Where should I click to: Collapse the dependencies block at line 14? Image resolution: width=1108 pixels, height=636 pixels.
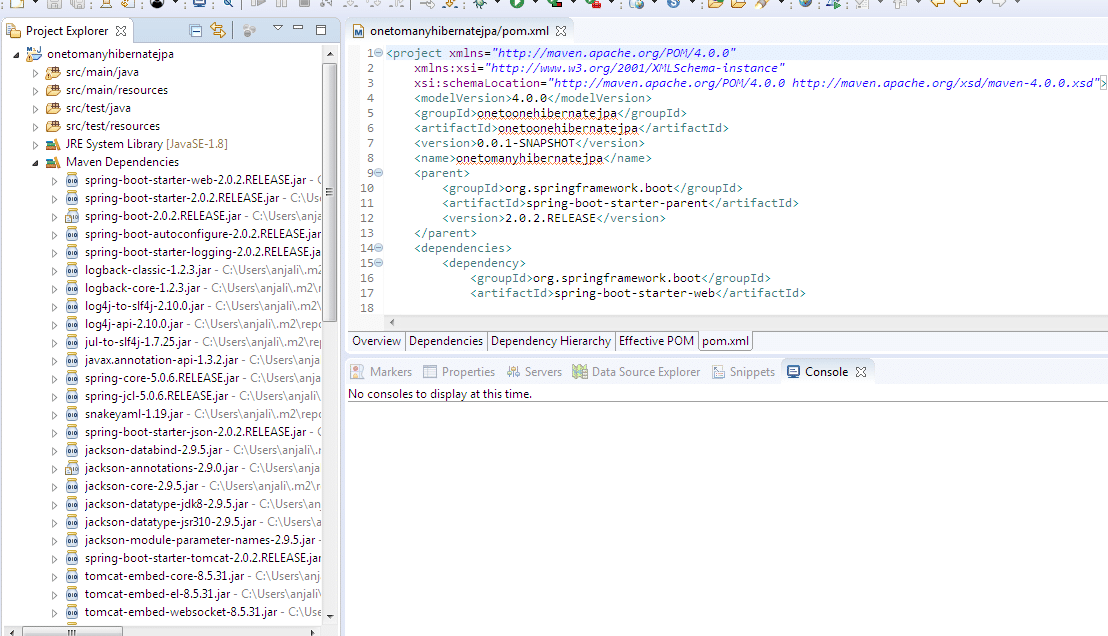click(x=378, y=248)
